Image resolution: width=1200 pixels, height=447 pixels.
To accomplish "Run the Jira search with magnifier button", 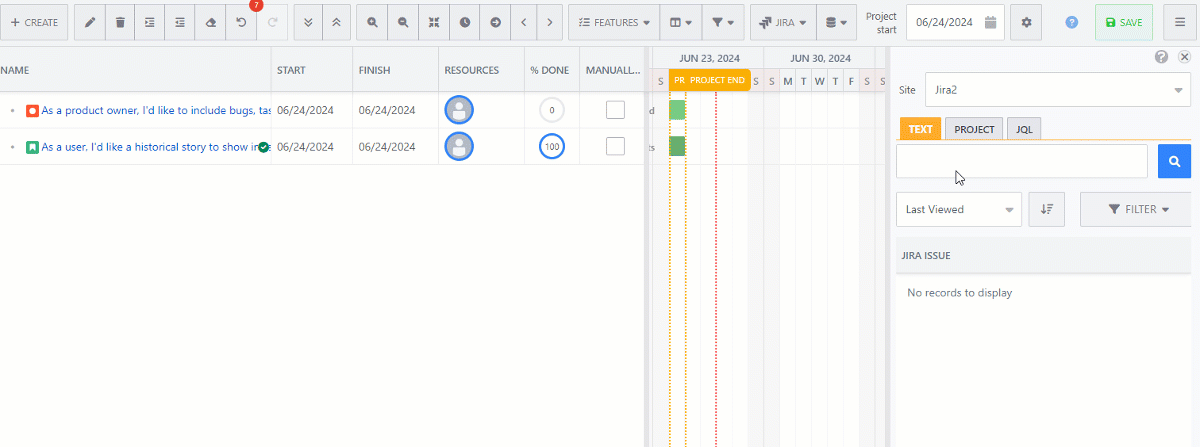I will point(1174,161).
